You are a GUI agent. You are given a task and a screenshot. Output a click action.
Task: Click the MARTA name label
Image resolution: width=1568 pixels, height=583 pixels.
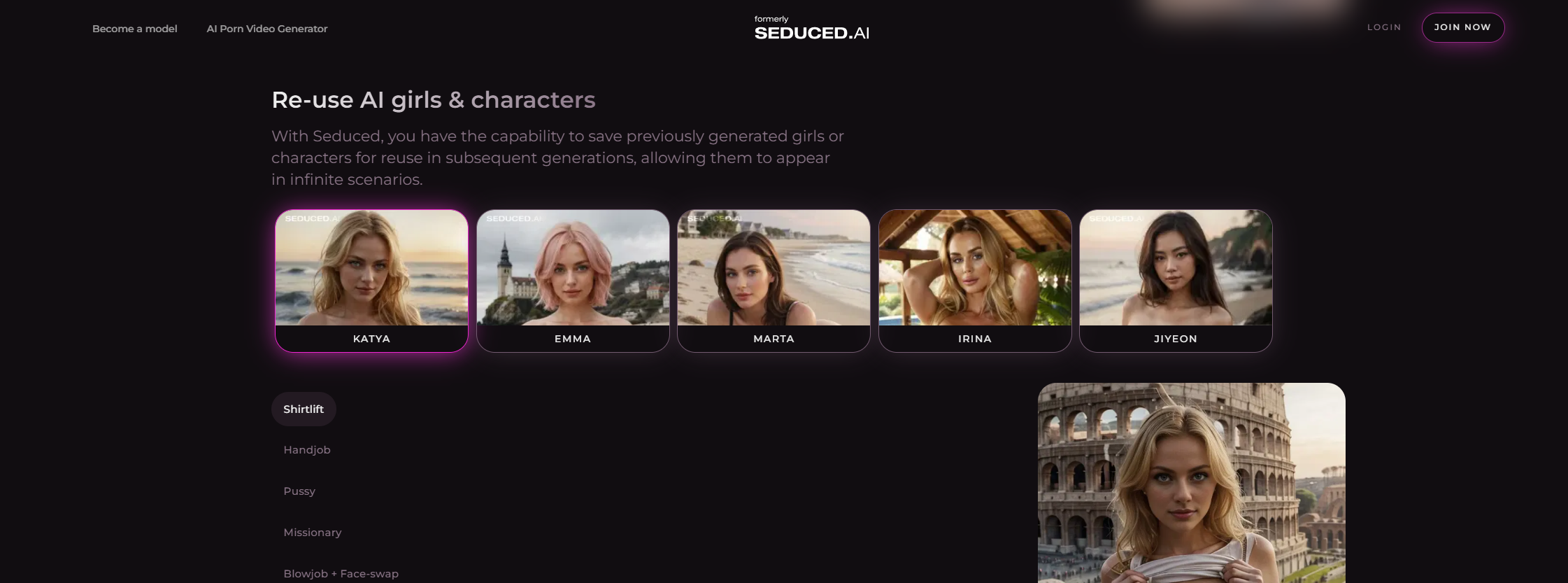(x=774, y=339)
